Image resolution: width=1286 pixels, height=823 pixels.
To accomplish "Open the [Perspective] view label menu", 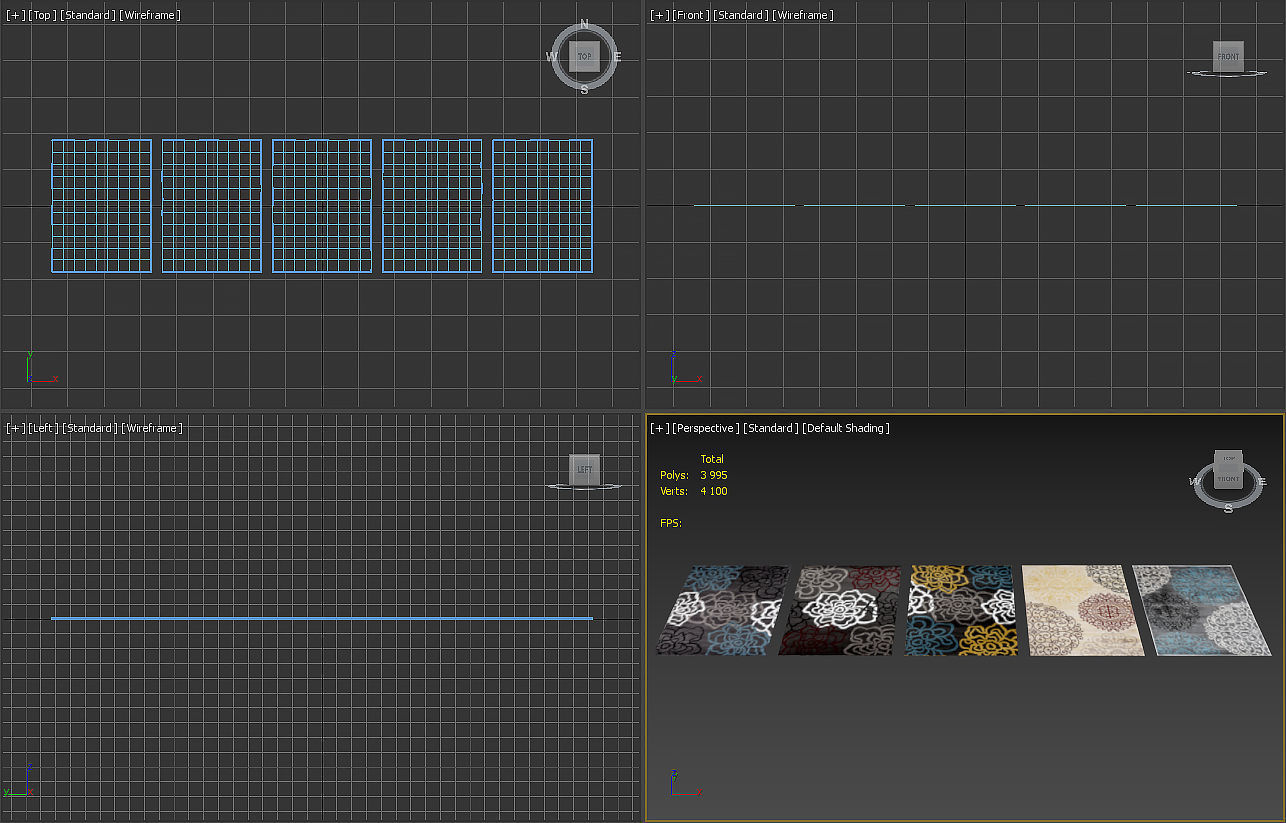I will pyautogui.click(x=706, y=428).
